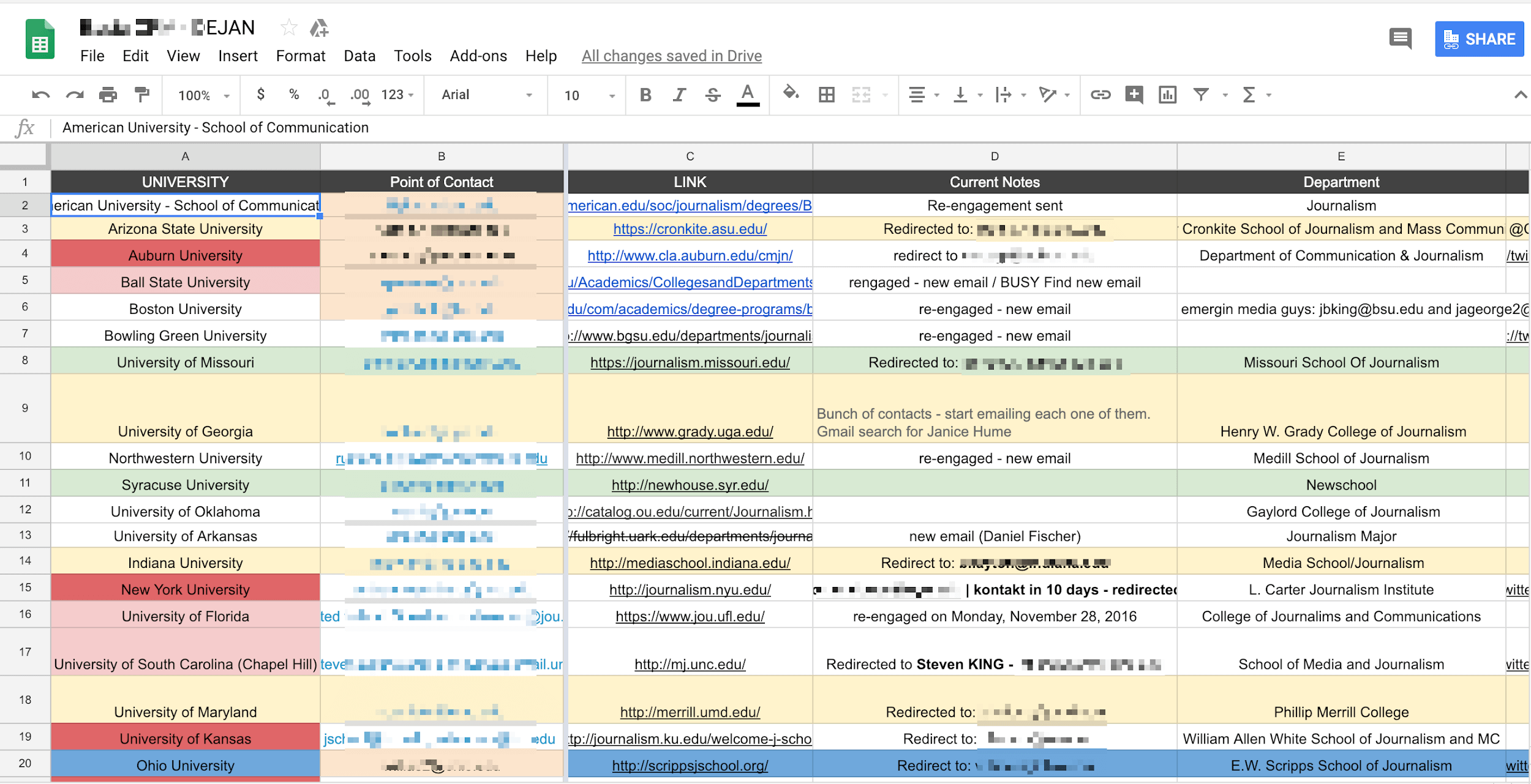
Task: Insert comment toolbar icon
Action: (x=1134, y=95)
